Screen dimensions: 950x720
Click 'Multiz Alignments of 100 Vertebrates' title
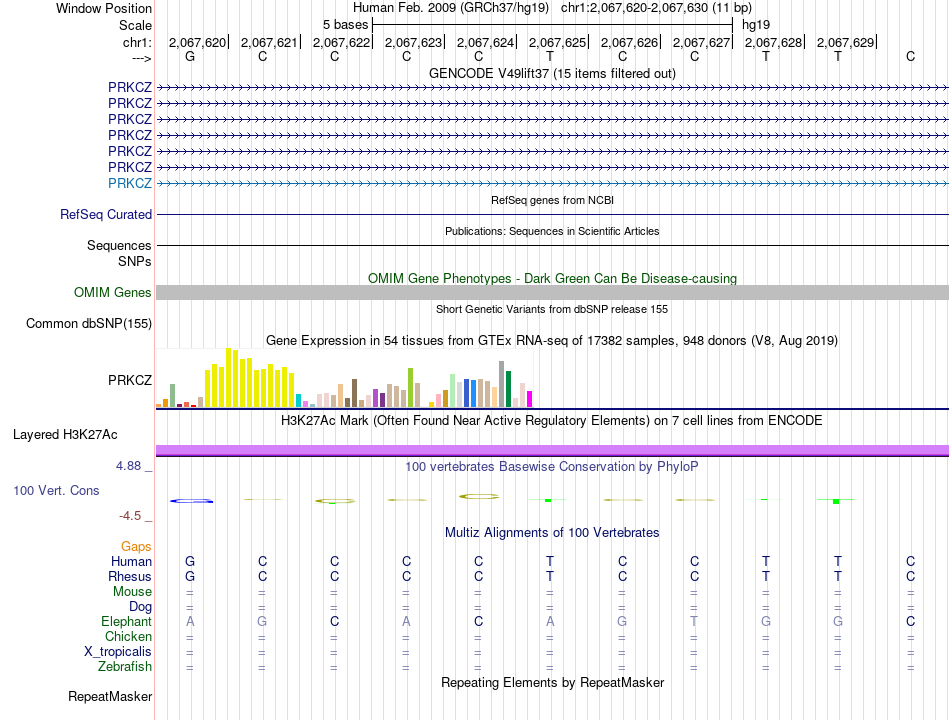pyautogui.click(x=552, y=533)
